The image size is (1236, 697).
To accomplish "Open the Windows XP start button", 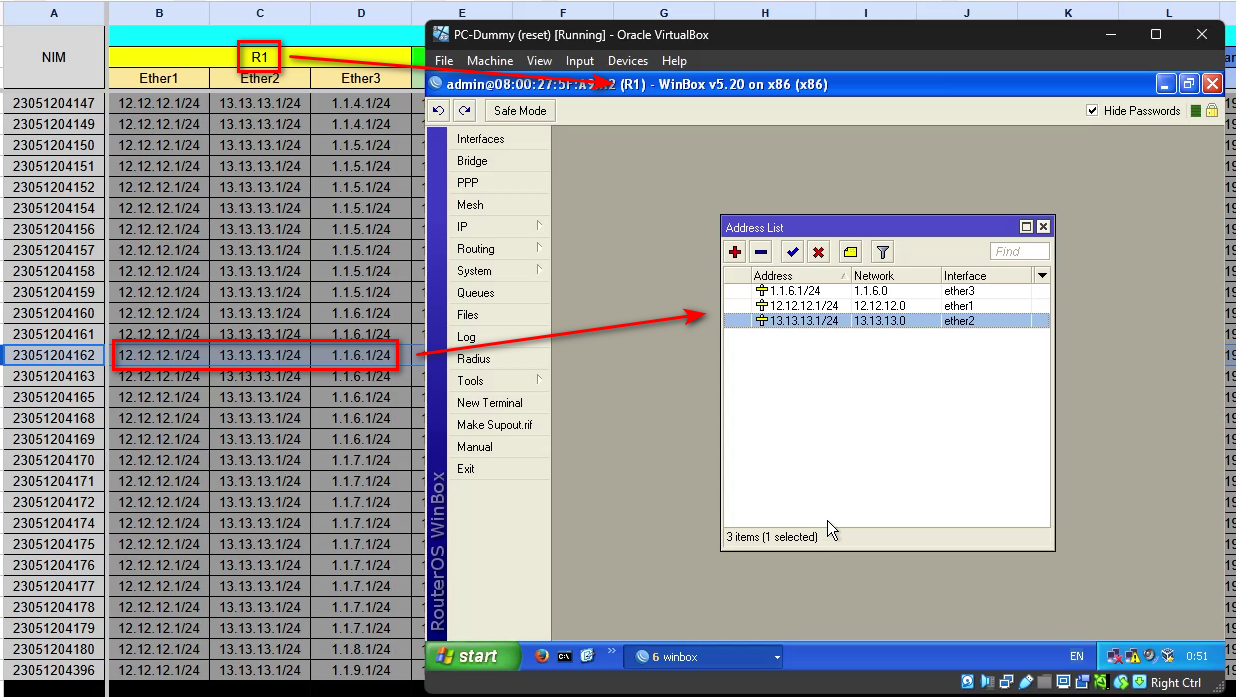I will click(473, 656).
